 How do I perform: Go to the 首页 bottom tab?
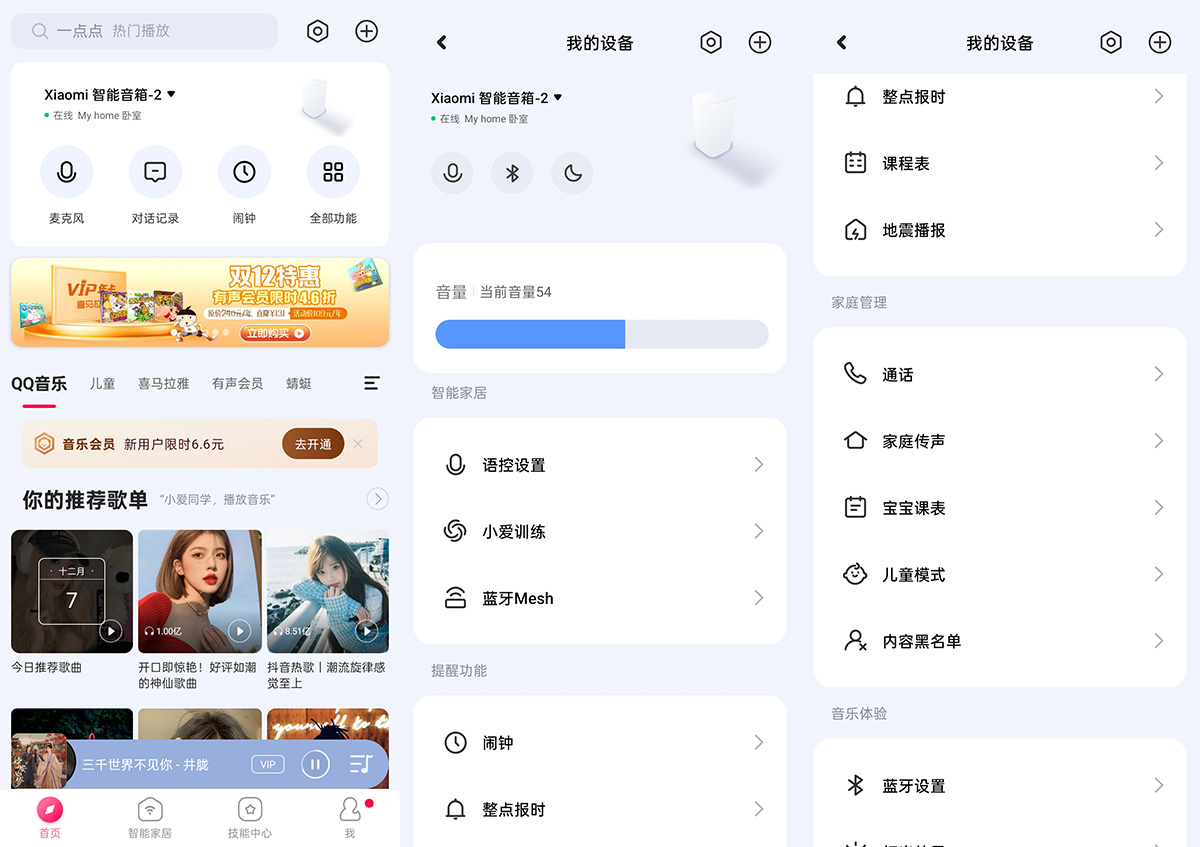(x=50, y=817)
